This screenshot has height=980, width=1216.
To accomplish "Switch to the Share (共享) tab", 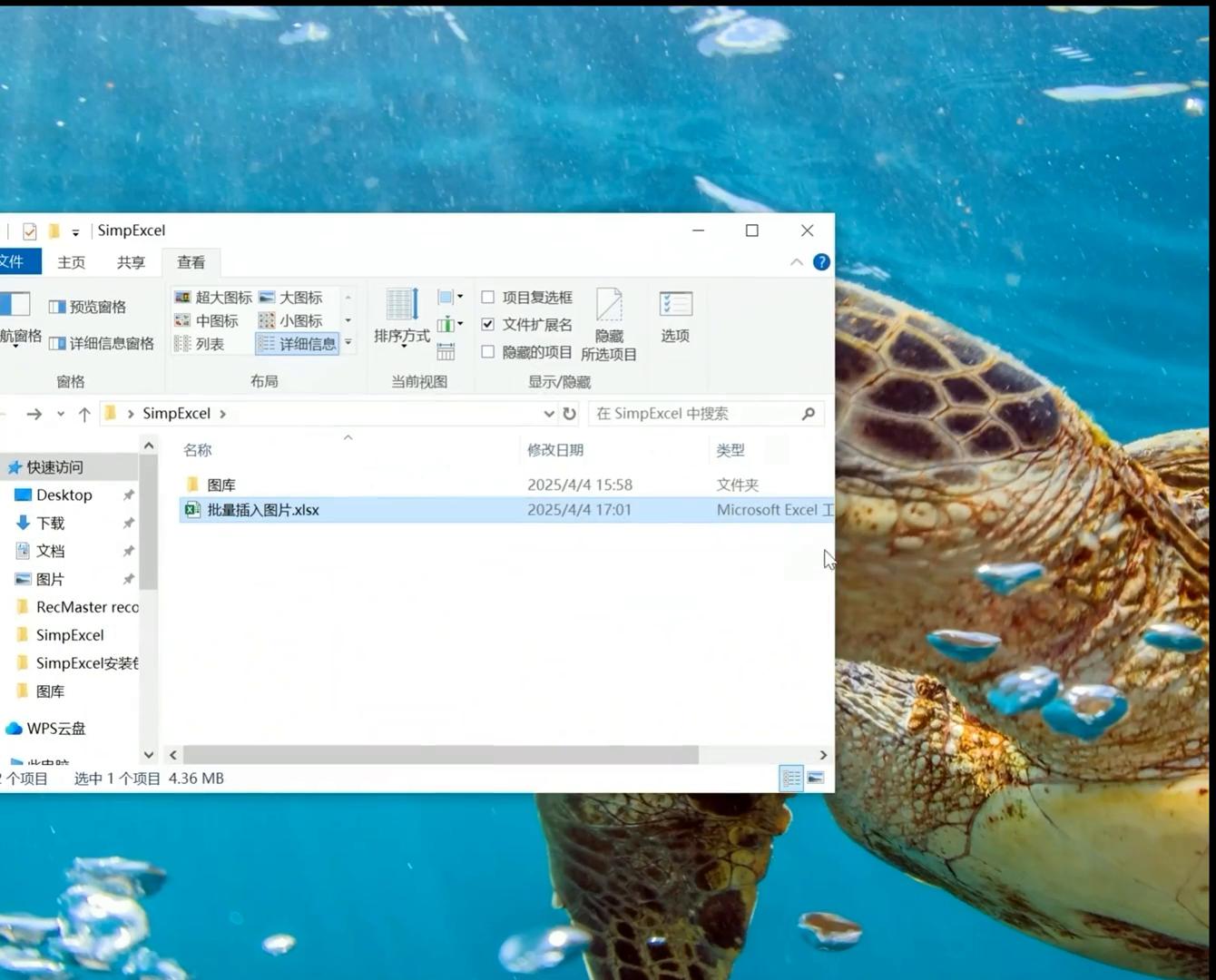I will [131, 262].
